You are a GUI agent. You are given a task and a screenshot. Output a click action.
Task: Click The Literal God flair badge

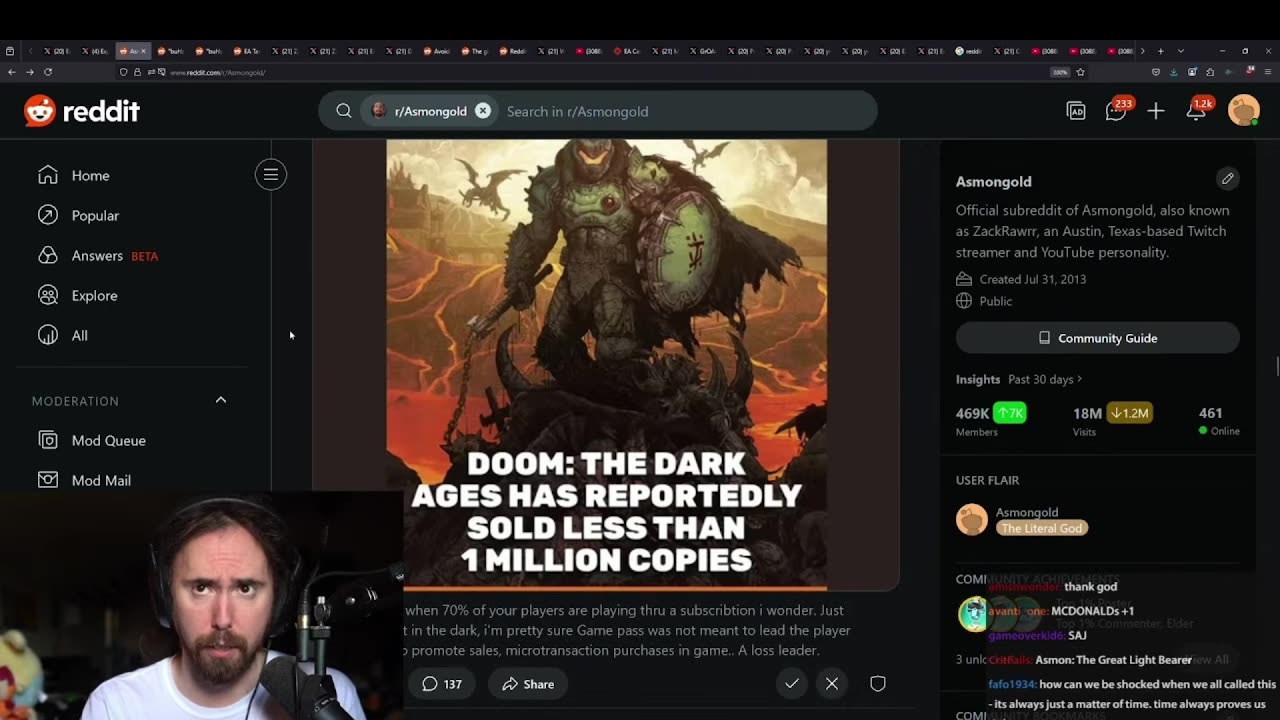[1042, 528]
